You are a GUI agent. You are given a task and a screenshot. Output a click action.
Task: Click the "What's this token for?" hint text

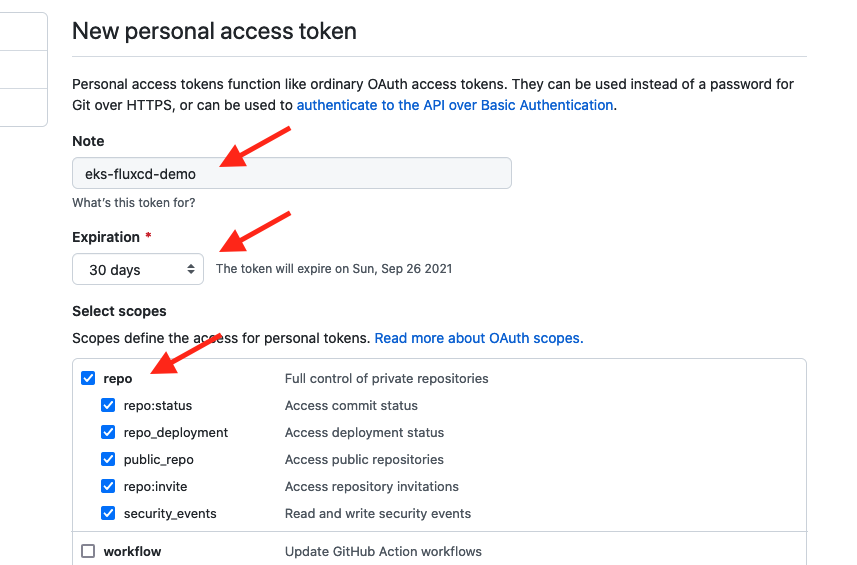[x=133, y=202]
